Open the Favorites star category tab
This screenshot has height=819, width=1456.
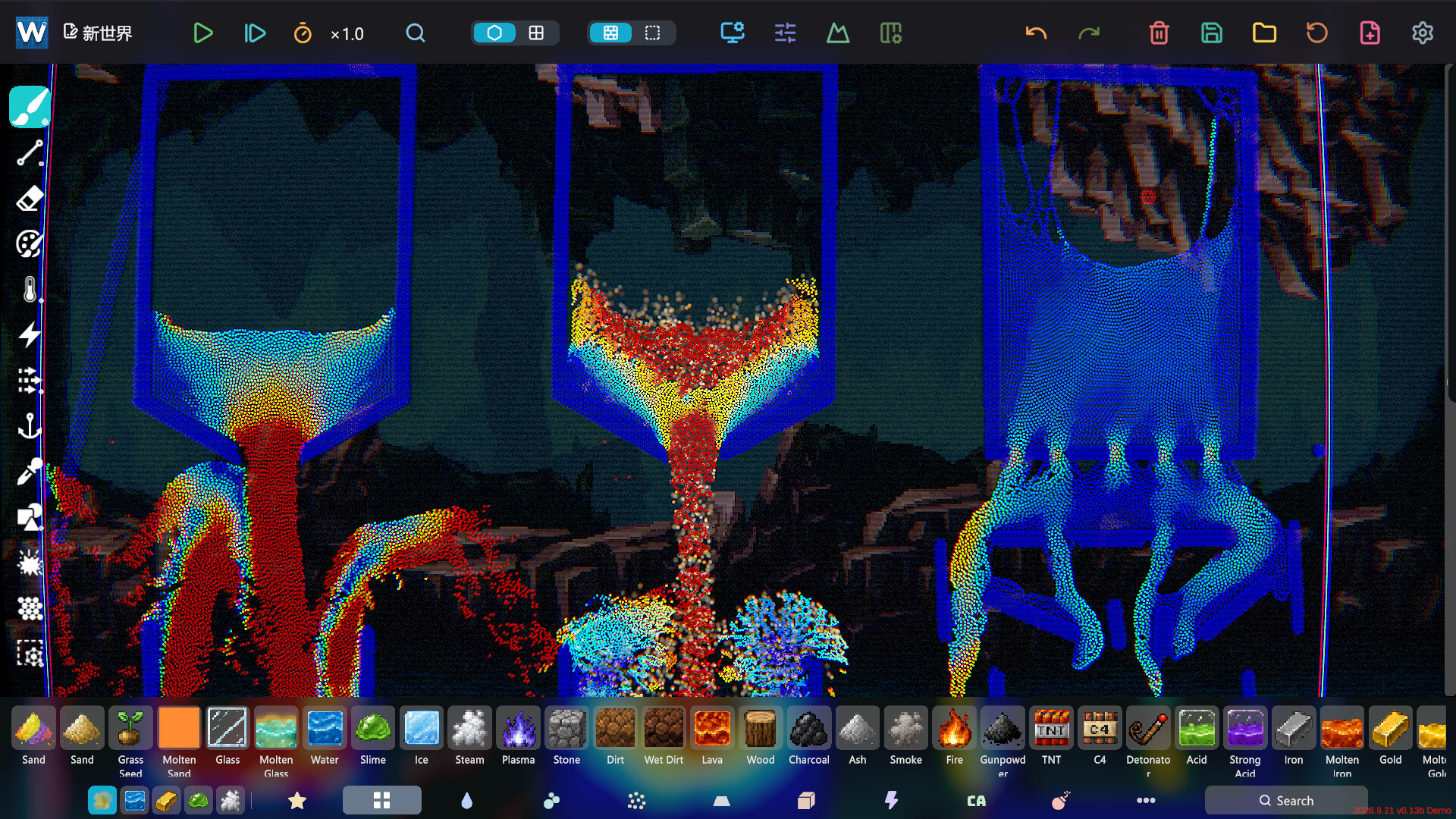[297, 800]
